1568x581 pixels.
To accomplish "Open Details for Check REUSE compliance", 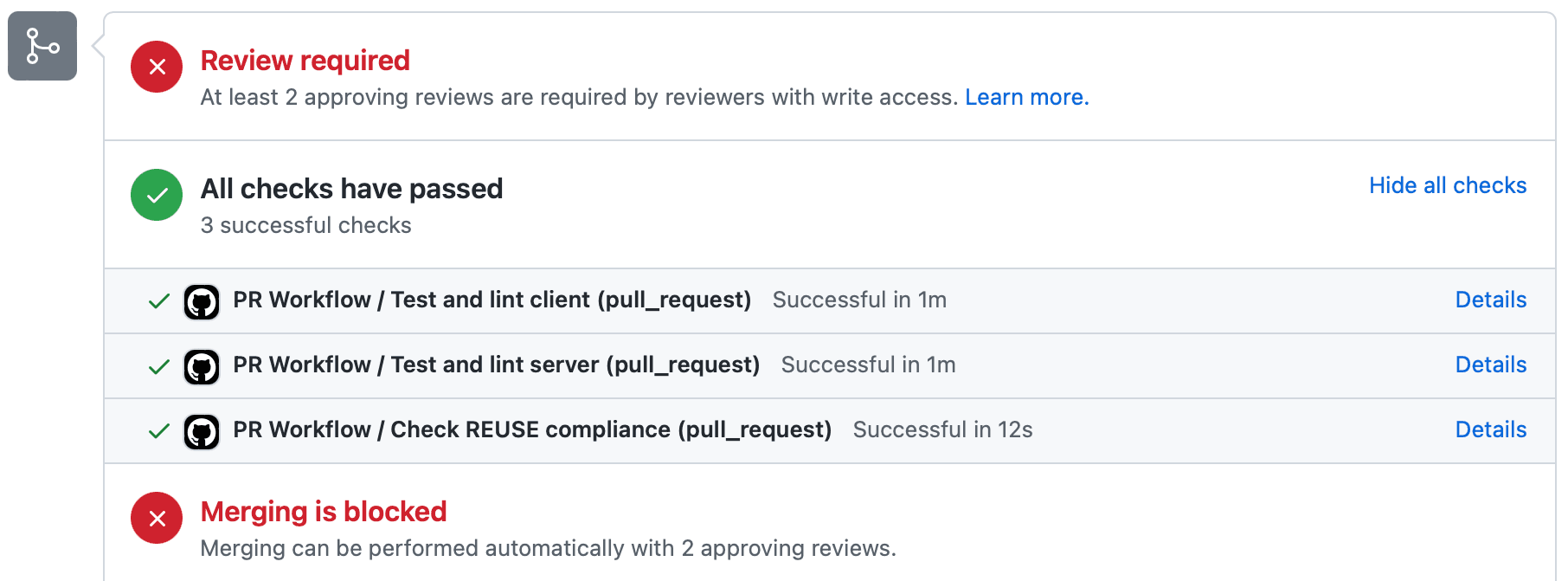I will [x=1490, y=429].
